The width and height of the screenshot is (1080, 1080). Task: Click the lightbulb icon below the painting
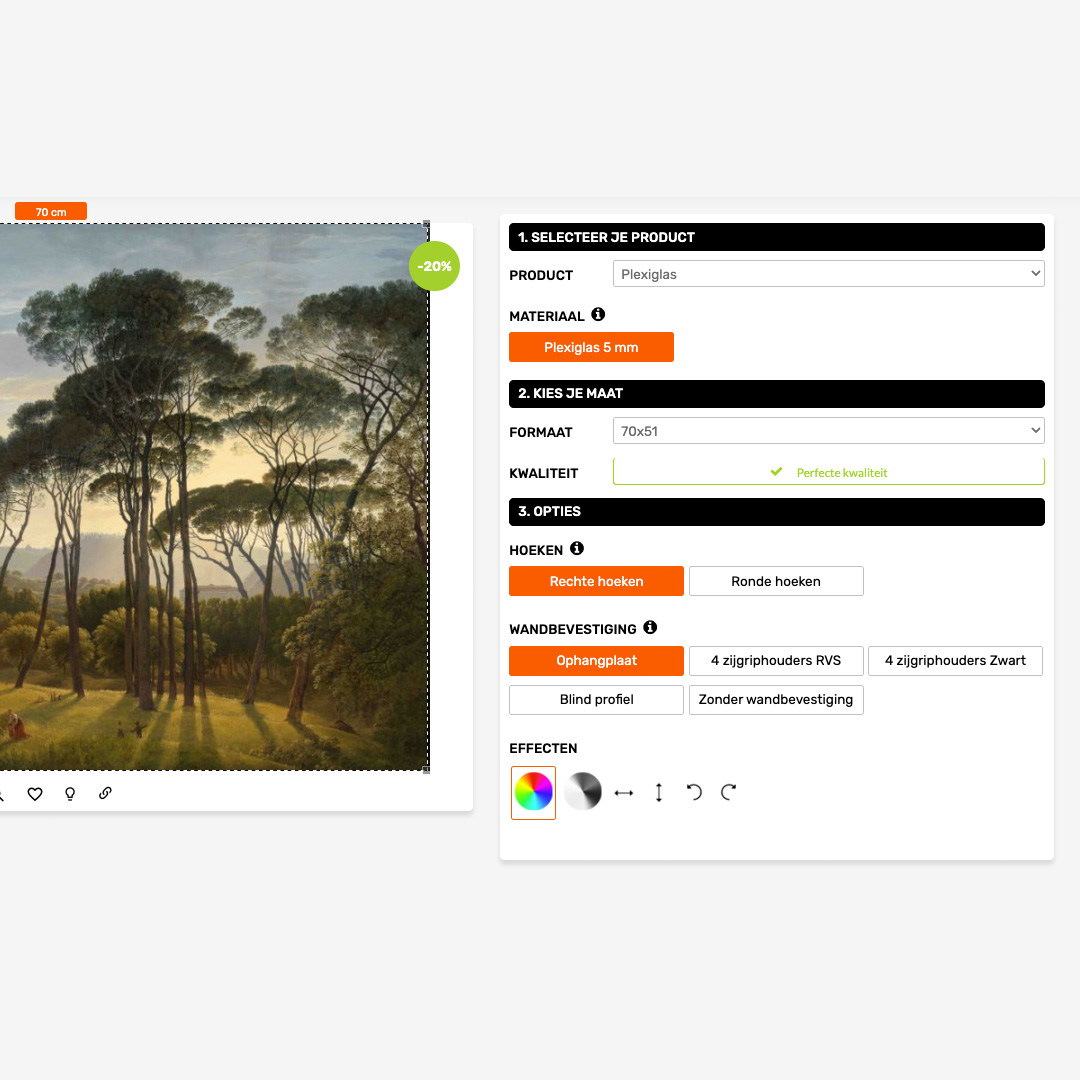tap(70, 794)
